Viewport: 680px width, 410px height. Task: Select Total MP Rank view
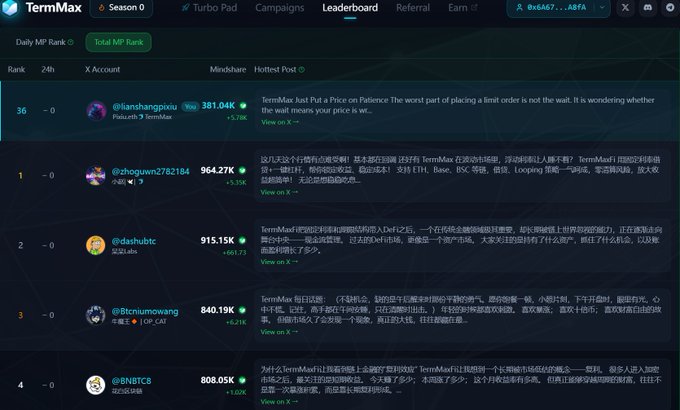pyautogui.click(x=118, y=42)
